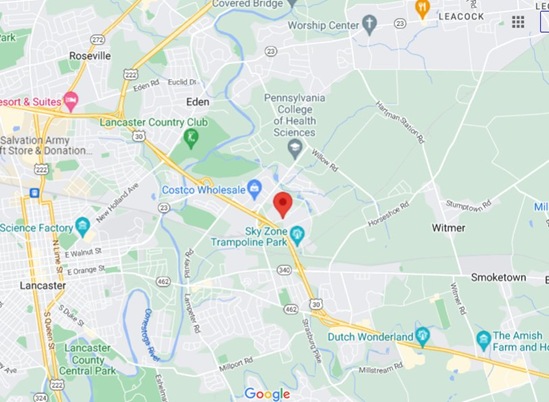The height and width of the screenshot is (402, 549).
Task: Select the blue train station icon
Action: coord(34,193)
